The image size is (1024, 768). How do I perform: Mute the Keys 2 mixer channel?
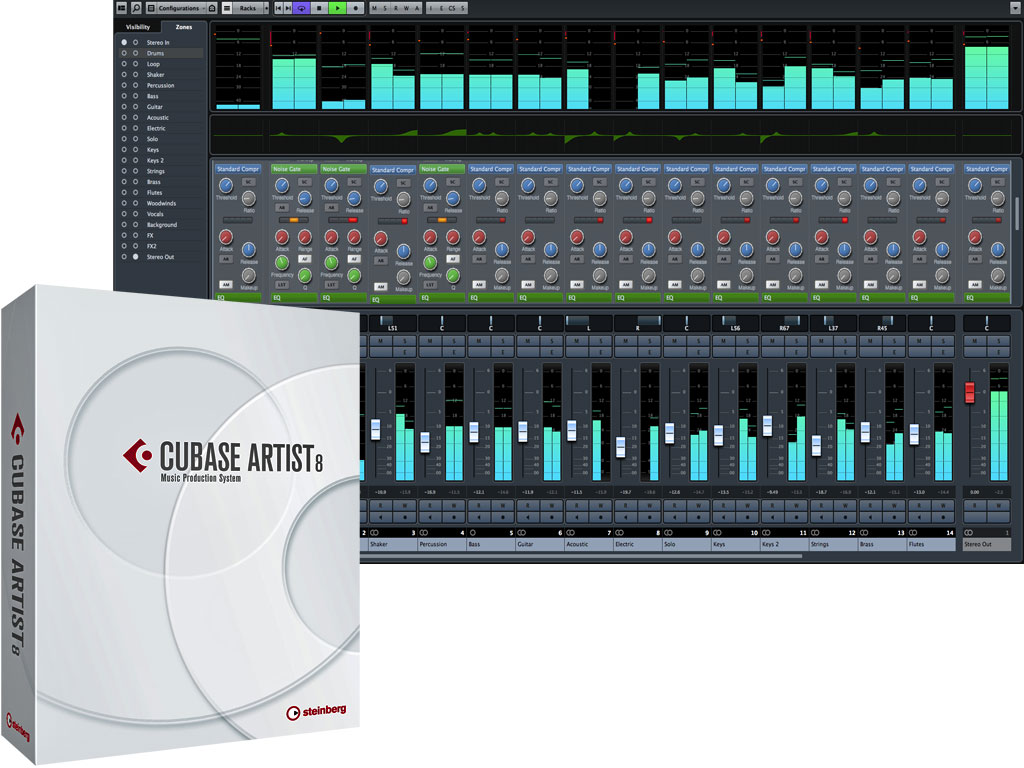click(x=773, y=340)
